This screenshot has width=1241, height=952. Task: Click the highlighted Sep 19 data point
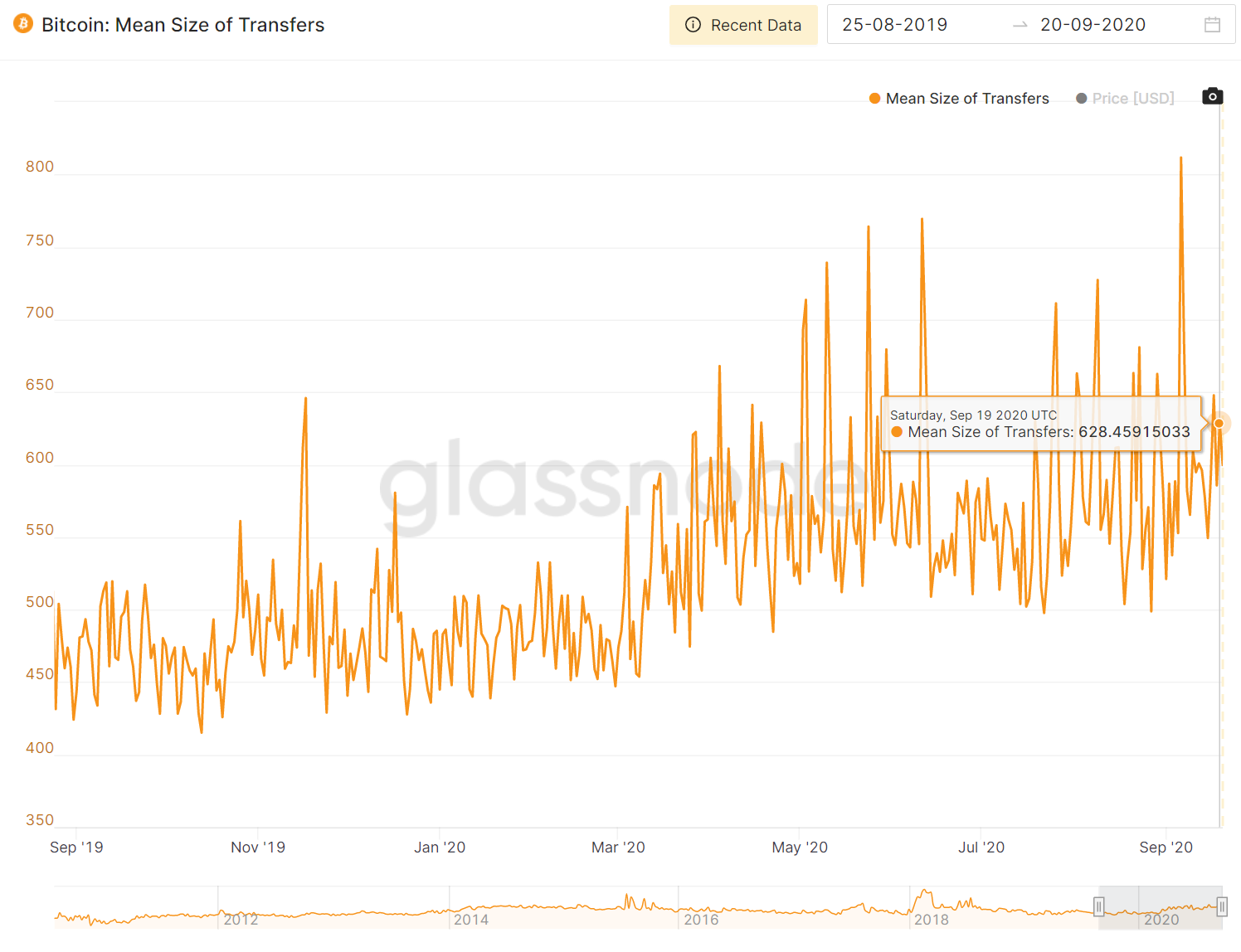coord(1219,423)
